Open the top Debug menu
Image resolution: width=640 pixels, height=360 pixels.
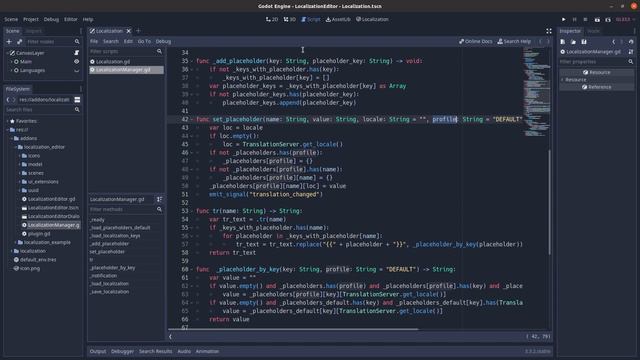tap(51, 19)
